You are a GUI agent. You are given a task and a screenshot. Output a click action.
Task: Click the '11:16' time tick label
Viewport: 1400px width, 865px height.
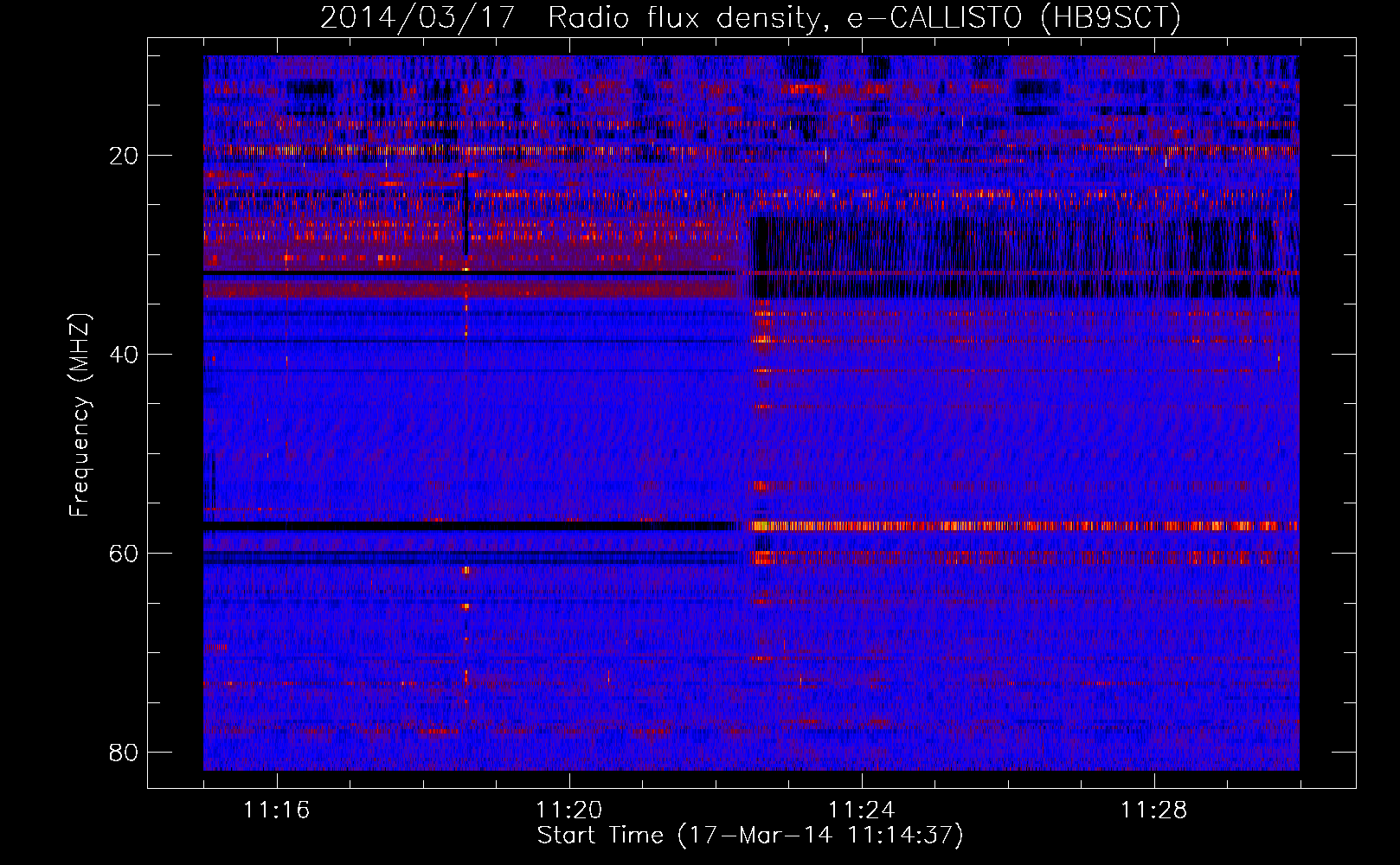click(277, 811)
